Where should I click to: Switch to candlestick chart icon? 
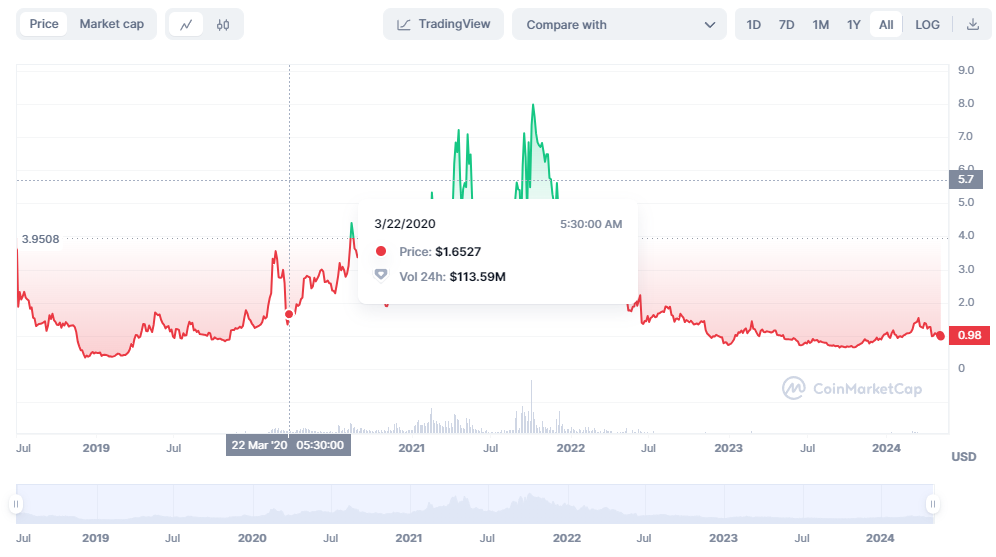(223, 25)
